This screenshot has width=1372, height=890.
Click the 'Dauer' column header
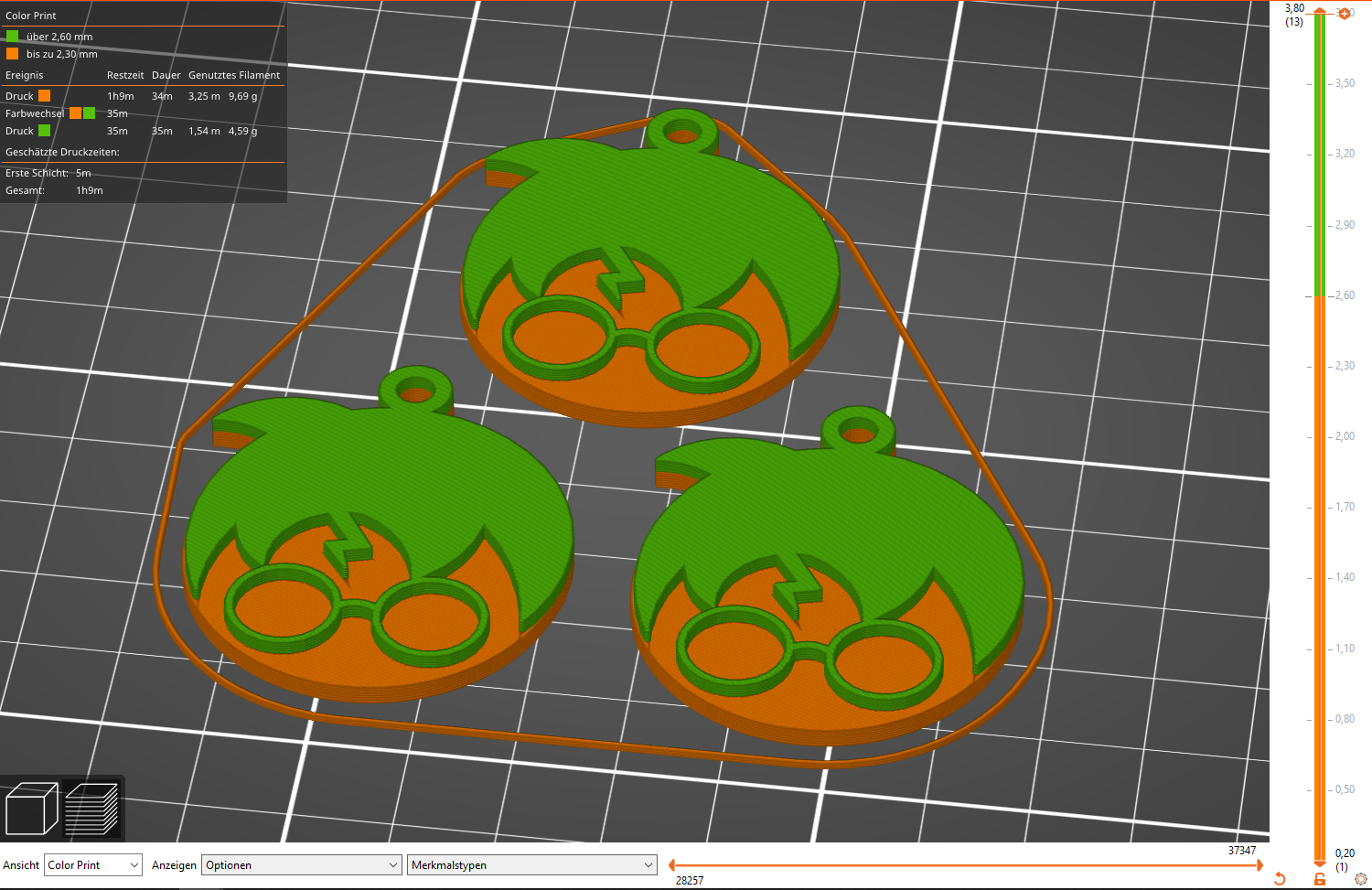166,75
